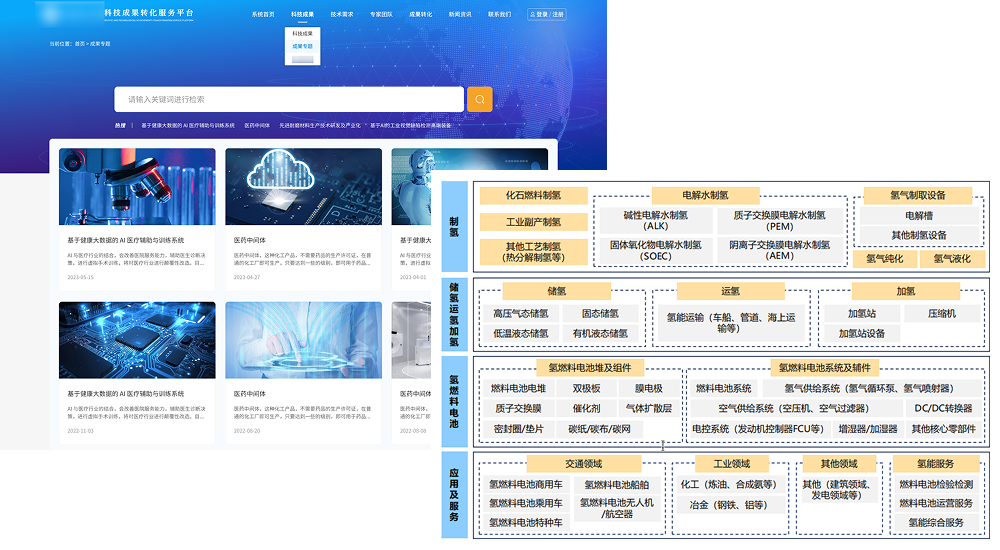Viewport: 1000px width, 550px height.
Task: Click hot search 基于AI的工业视觉缺陷检测高端装备
Action: click(411, 126)
